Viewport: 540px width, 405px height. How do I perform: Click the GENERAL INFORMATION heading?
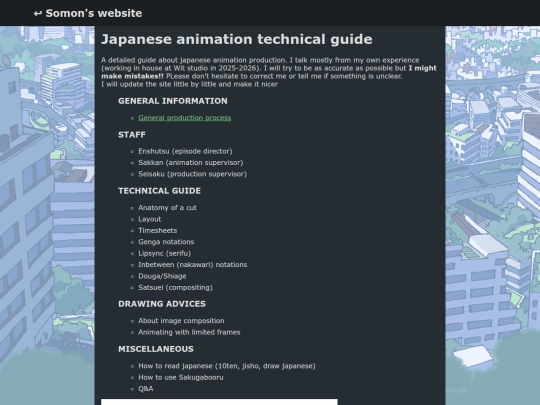click(x=173, y=101)
